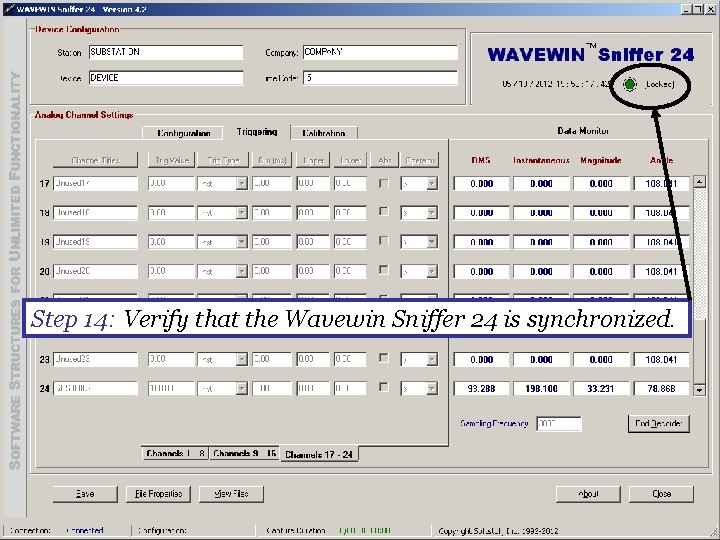
Task: Click the Device input field
Action: coord(166,78)
